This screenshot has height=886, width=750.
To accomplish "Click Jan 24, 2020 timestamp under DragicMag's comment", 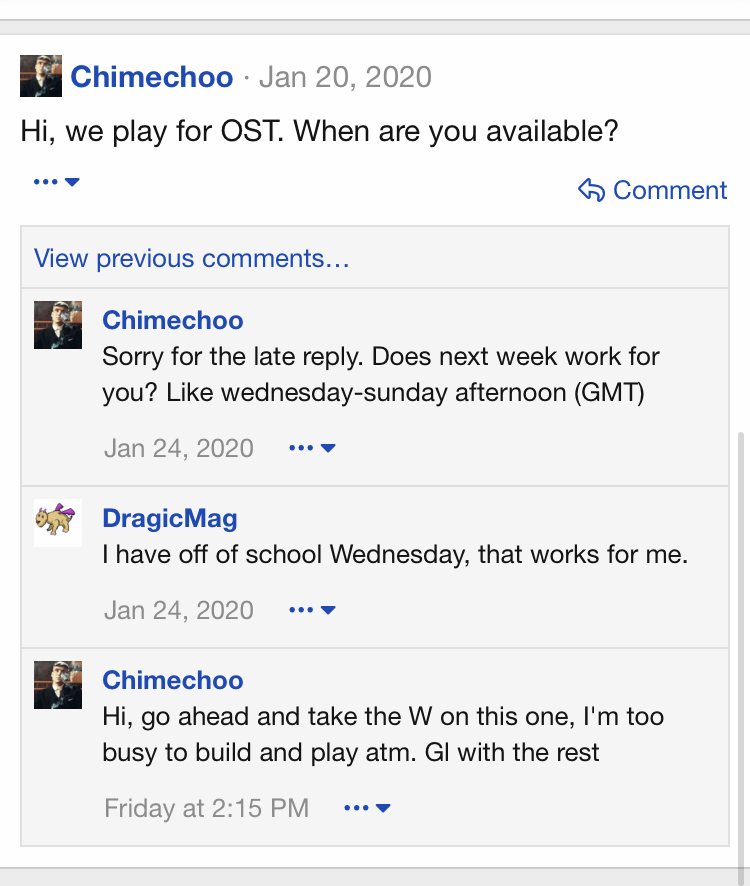I will click(x=179, y=610).
